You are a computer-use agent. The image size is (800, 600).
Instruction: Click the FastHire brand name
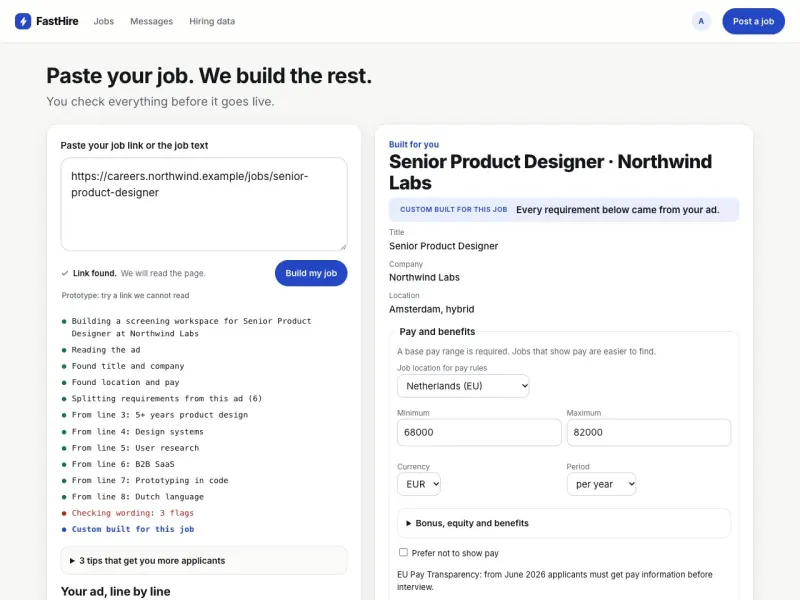tap(57, 21)
